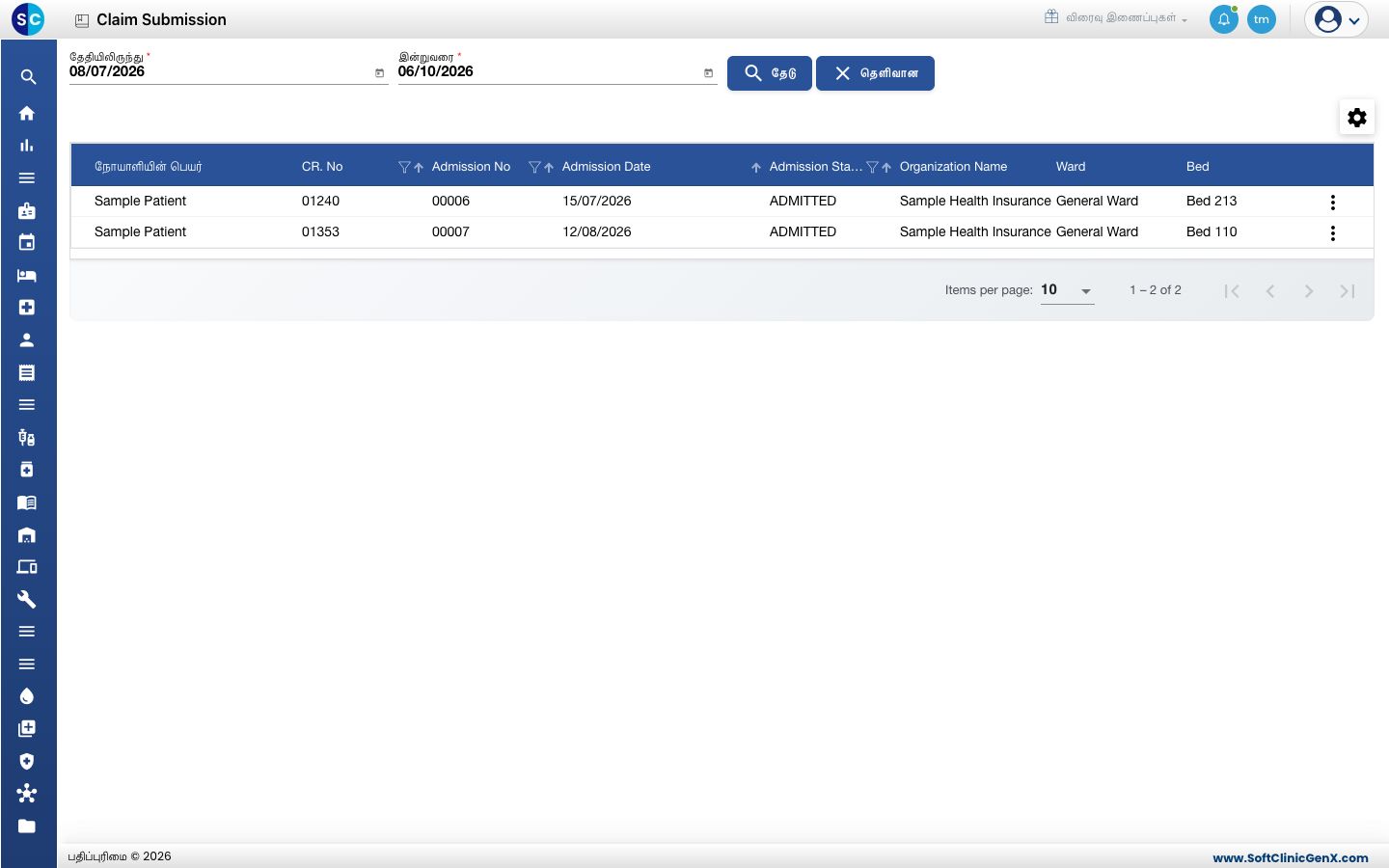Select the water drop sidebar icon
Screen dimensions: 1389x868
(x=27, y=696)
